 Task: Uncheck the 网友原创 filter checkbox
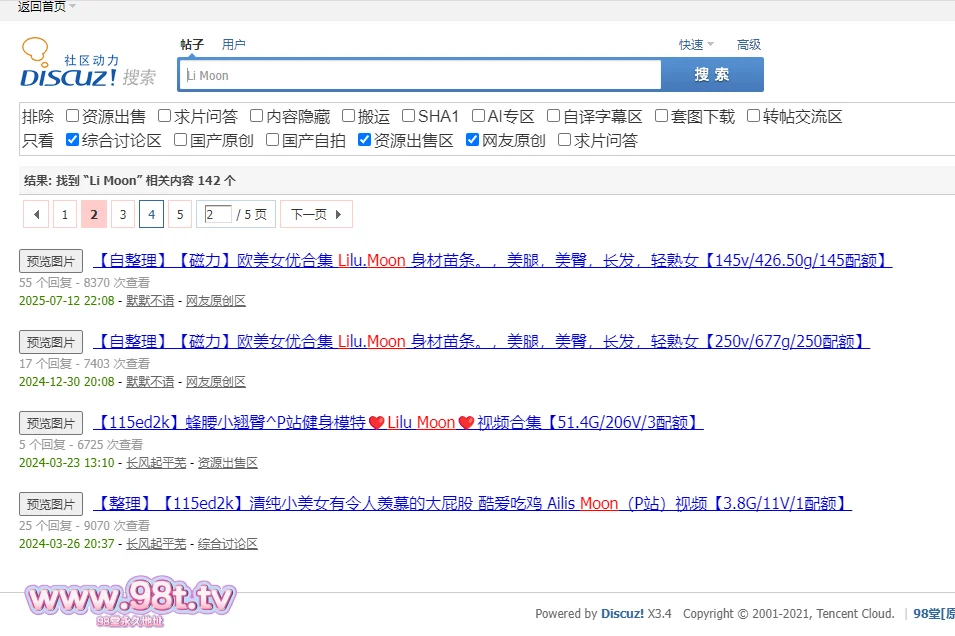pos(473,140)
